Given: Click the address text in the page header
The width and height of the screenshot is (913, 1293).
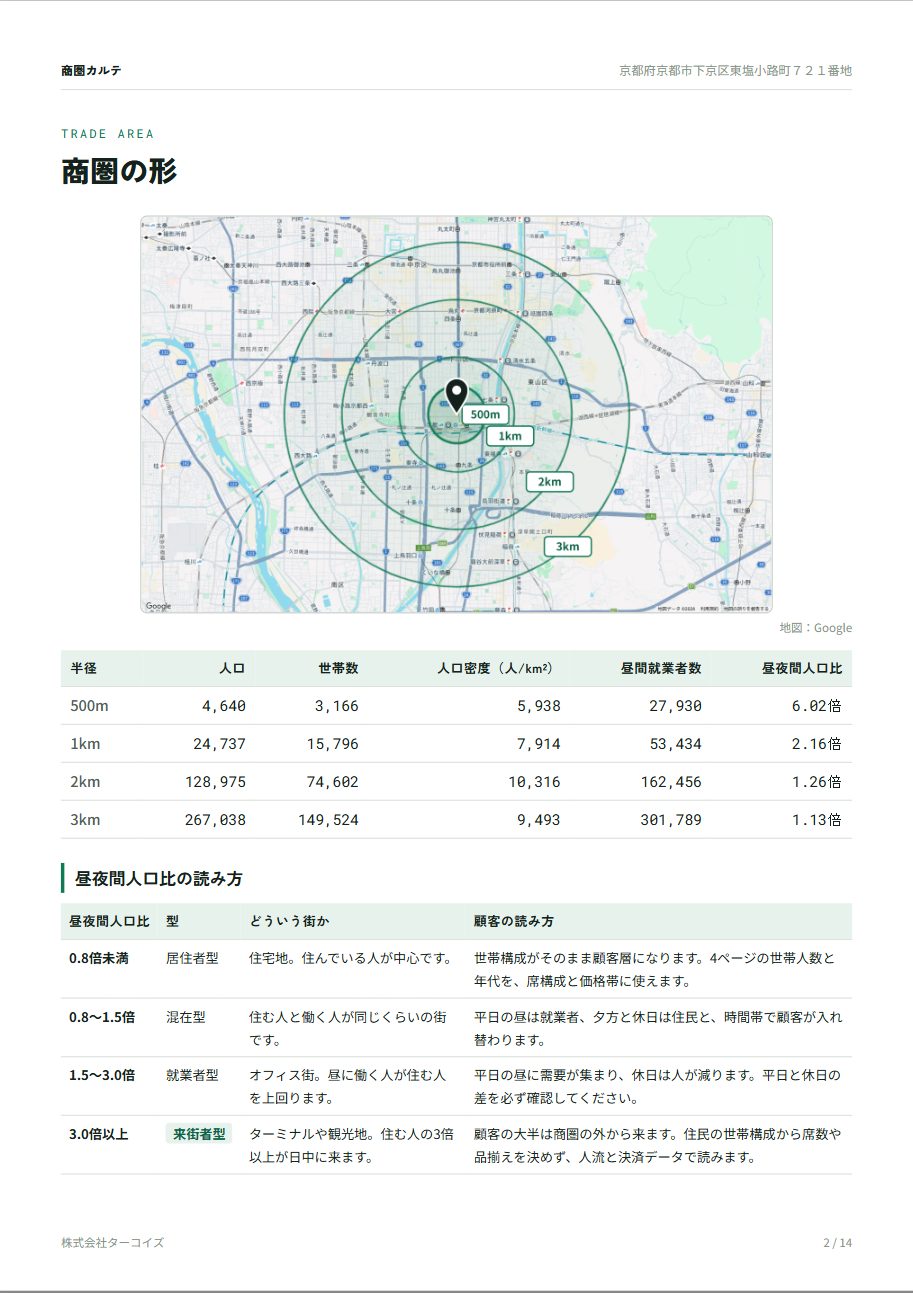Looking at the screenshot, I should 735,71.
